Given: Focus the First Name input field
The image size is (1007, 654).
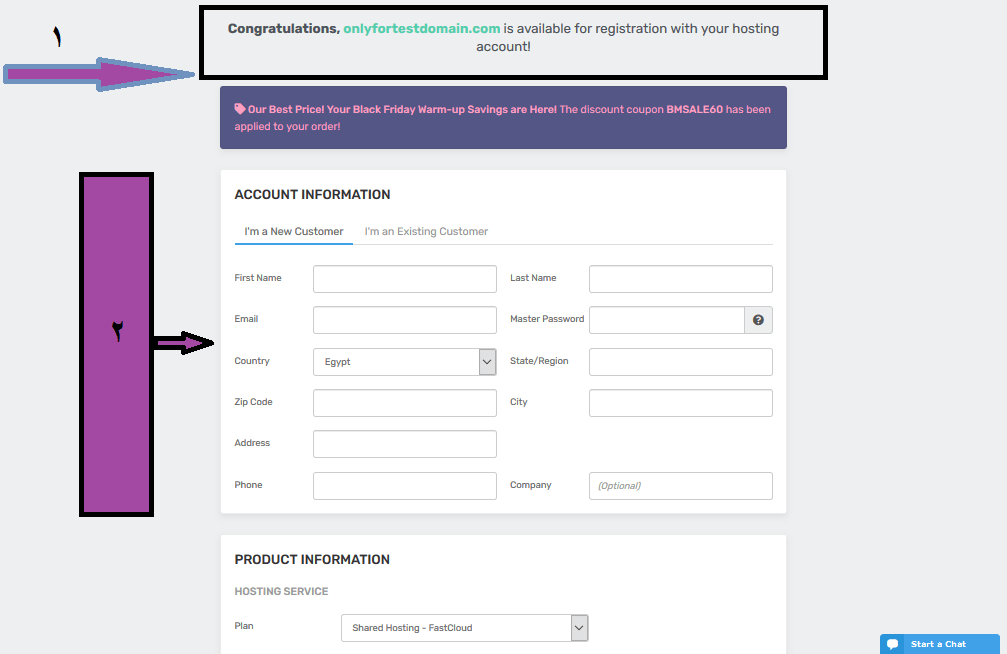Looking at the screenshot, I should point(405,279).
